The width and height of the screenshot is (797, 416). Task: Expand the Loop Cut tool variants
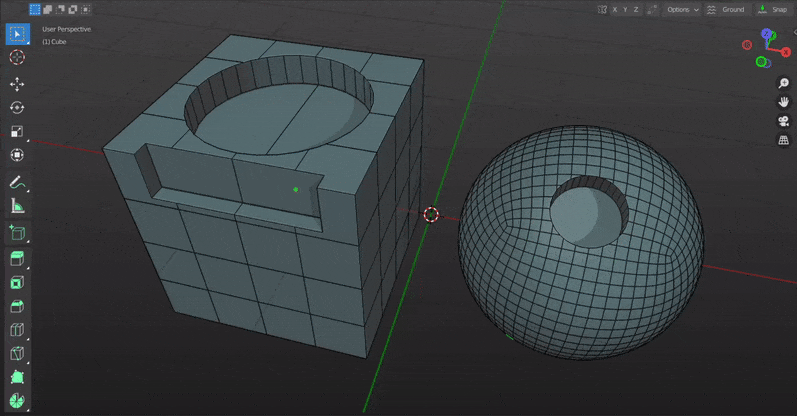pos(28,339)
